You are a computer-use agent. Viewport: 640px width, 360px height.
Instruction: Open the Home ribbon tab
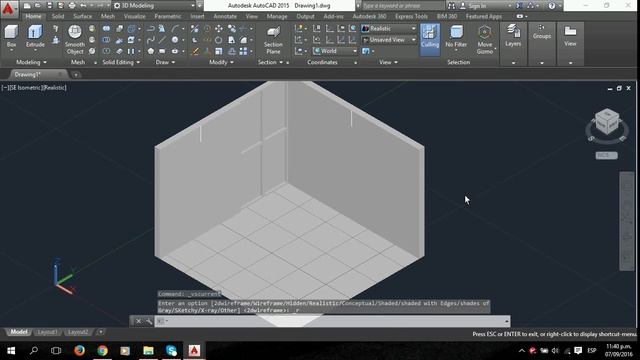pyautogui.click(x=33, y=16)
